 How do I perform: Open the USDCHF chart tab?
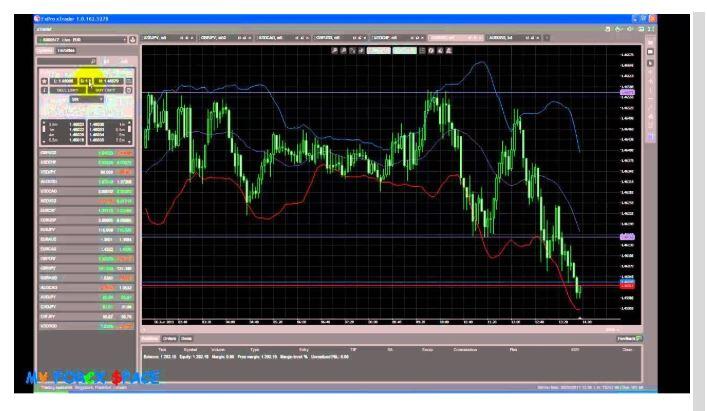397,38
